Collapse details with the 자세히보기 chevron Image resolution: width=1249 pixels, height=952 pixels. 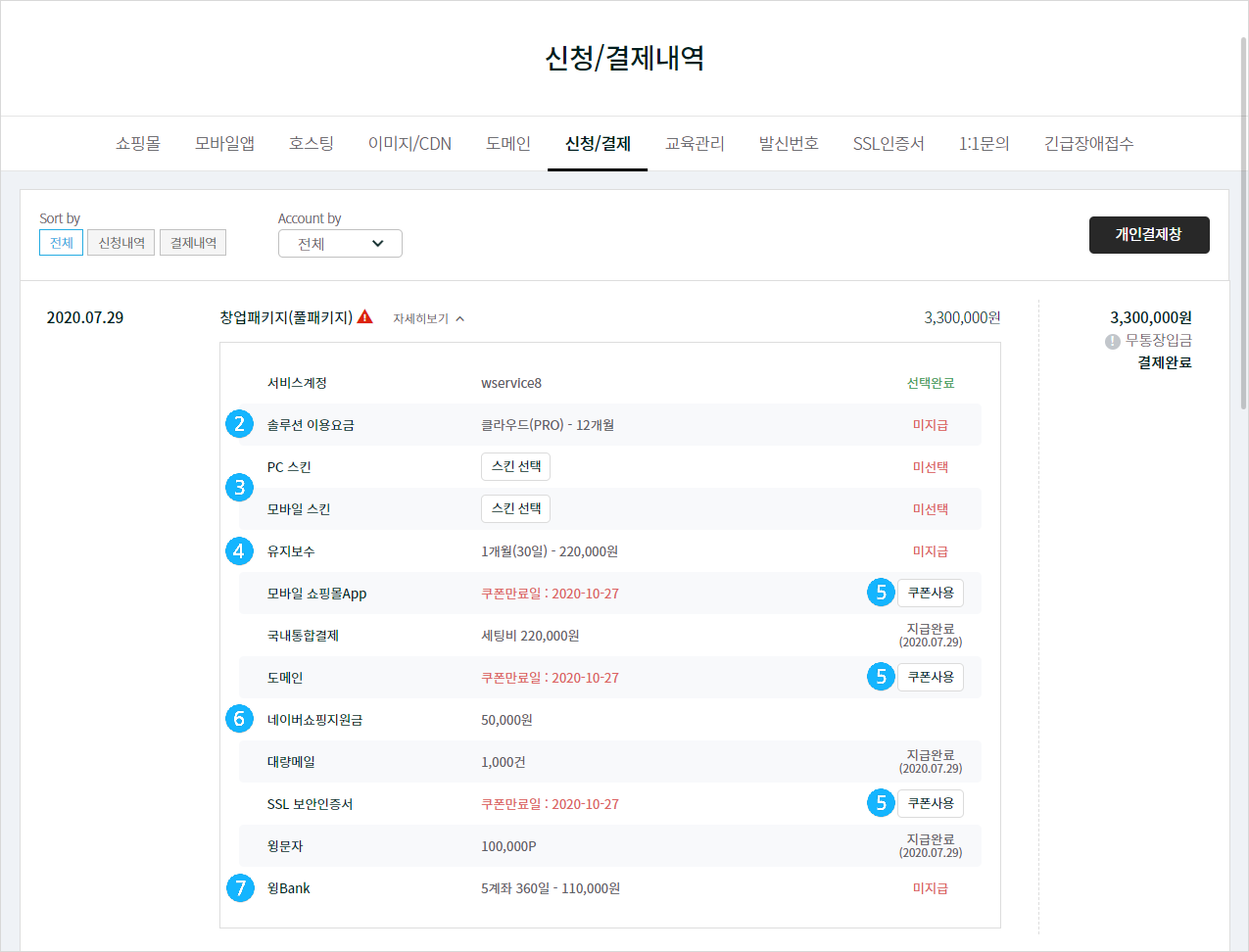pos(460,319)
